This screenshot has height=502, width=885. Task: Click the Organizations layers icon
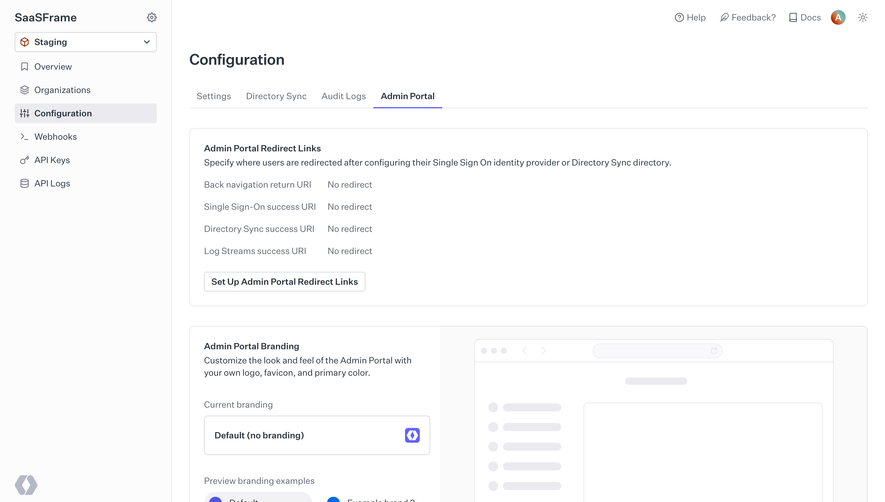(24, 90)
